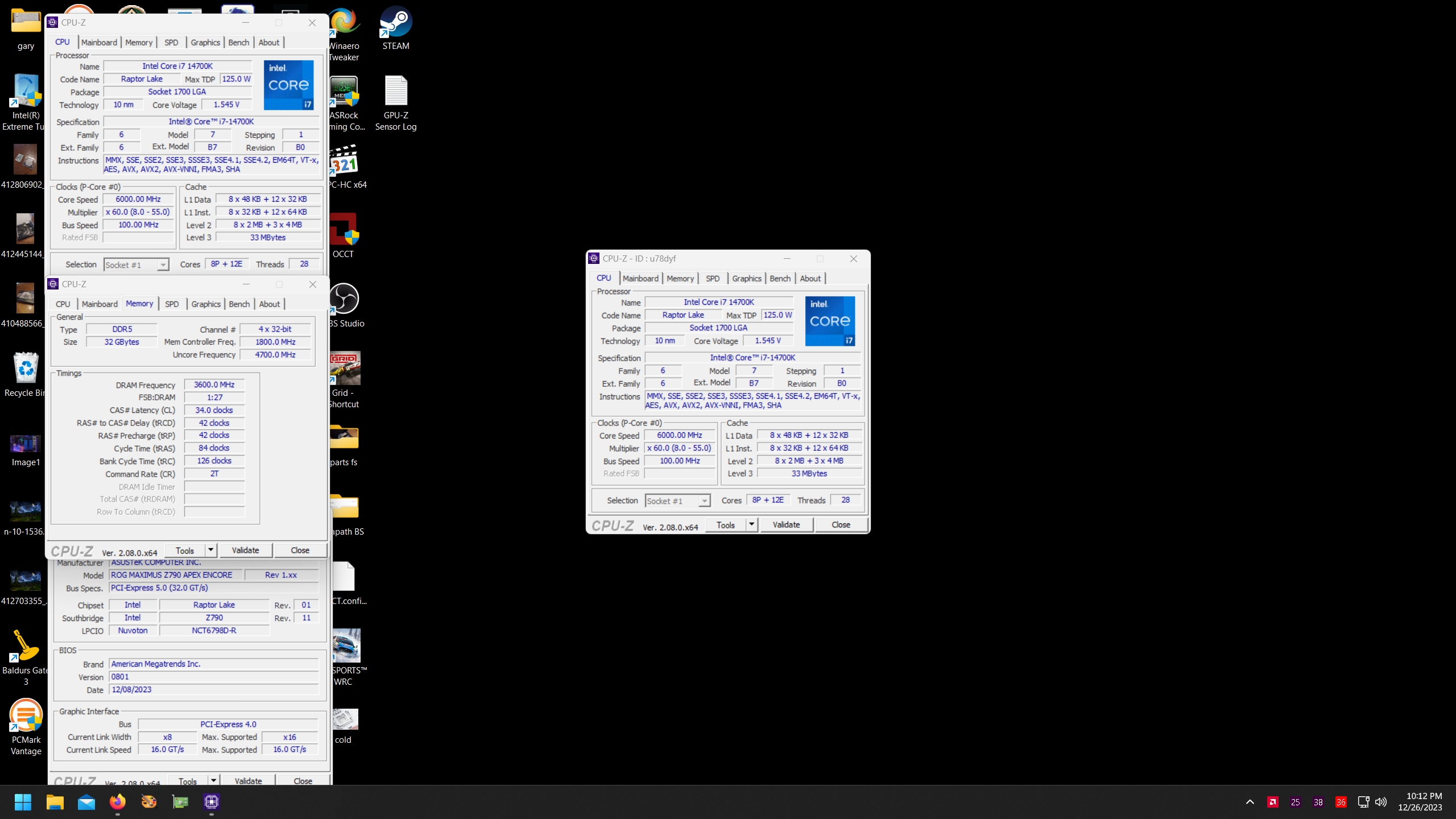Image resolution: width=1456 pixels, height=819 pixels.
Task: Open Graphics tab in right CPU-Z window
Action: click(747, 279)
